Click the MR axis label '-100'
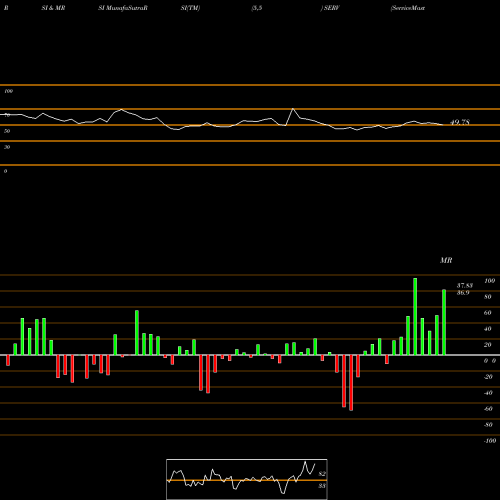 click(x=490, y=441)
